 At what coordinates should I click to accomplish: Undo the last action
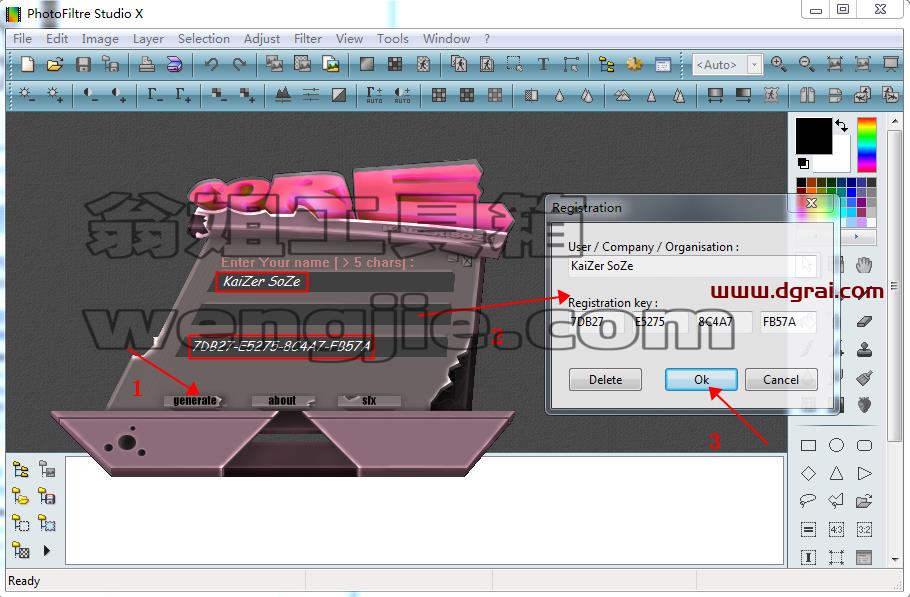tap(211, 64)
